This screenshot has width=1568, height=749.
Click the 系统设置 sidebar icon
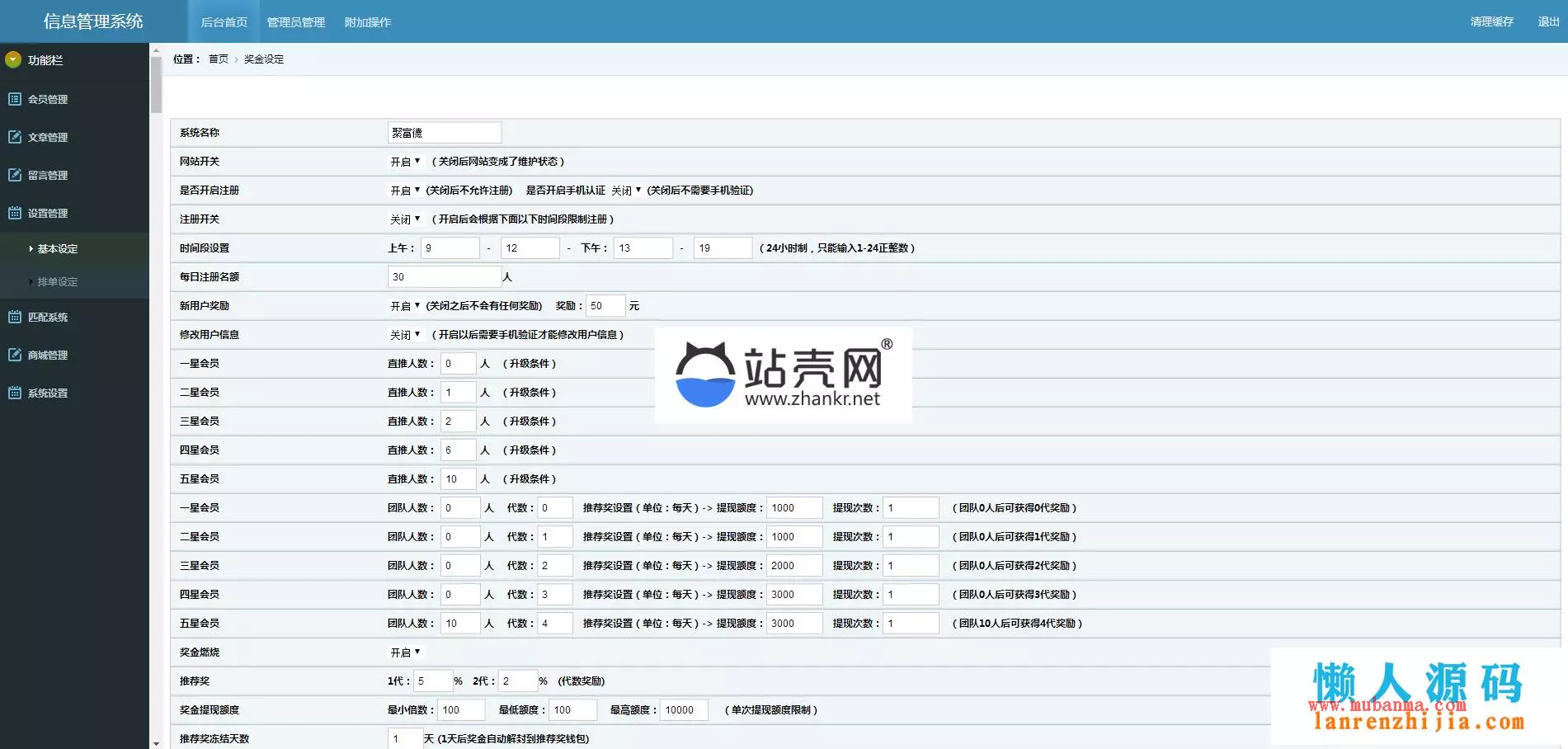pos(14,393)
